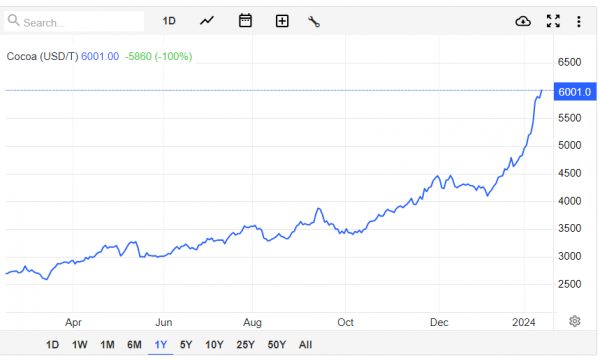Add a comparison with the plus icon
600x363 pixels.
(x=282, y=21)
